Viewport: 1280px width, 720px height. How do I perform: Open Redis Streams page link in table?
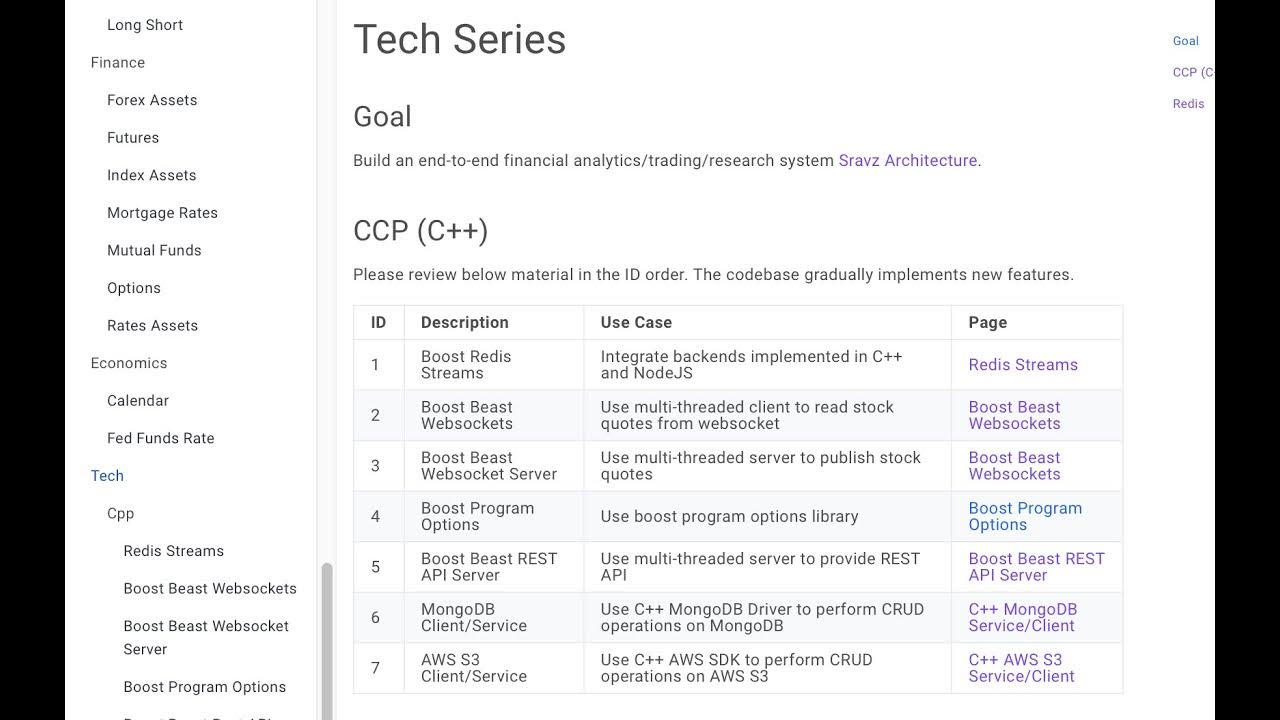(x=1022, y=365)
